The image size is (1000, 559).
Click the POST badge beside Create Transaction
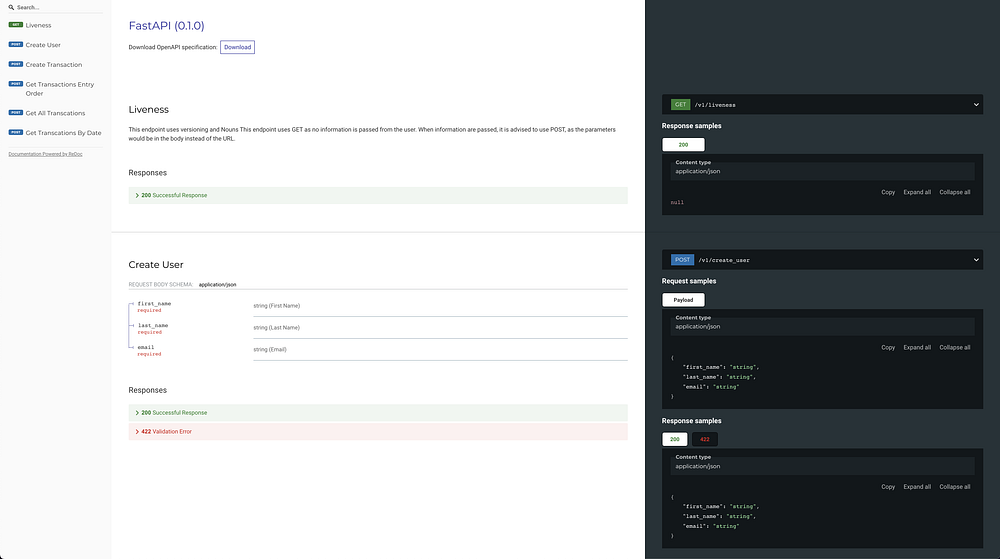(16, 64)
